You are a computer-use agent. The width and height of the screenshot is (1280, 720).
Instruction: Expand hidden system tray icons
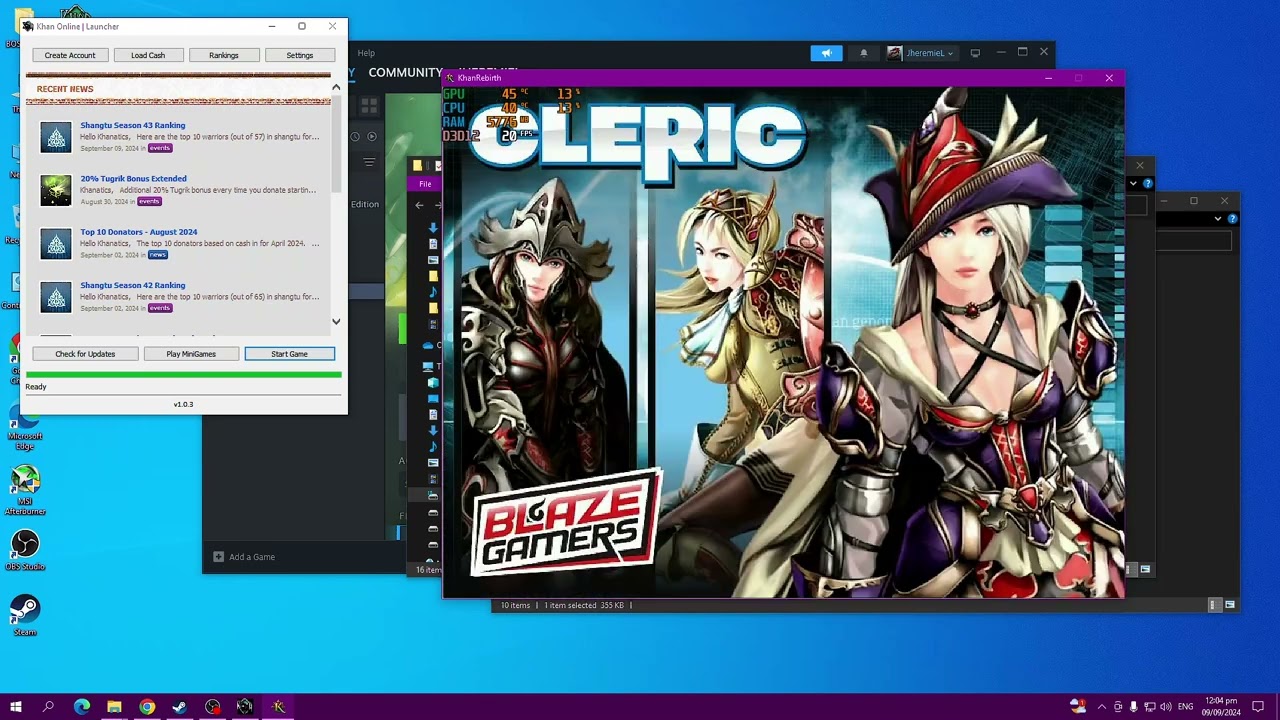point(1102,707)
